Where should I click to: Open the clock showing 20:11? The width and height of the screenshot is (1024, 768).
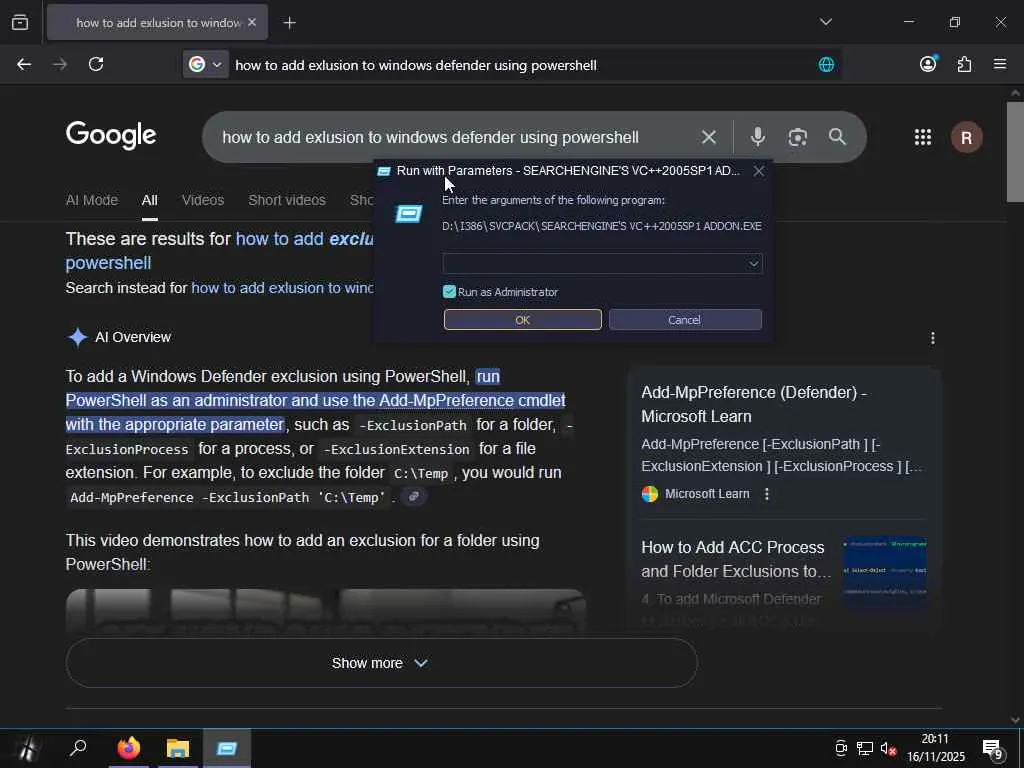(x=935, y=739)
